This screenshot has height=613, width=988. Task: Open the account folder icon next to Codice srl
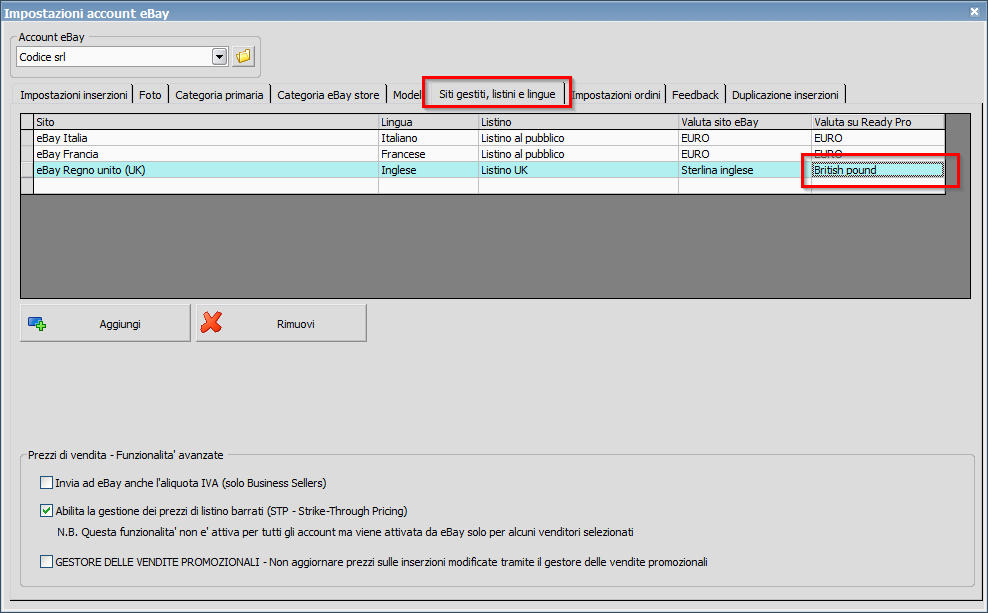tap(243, 57)
